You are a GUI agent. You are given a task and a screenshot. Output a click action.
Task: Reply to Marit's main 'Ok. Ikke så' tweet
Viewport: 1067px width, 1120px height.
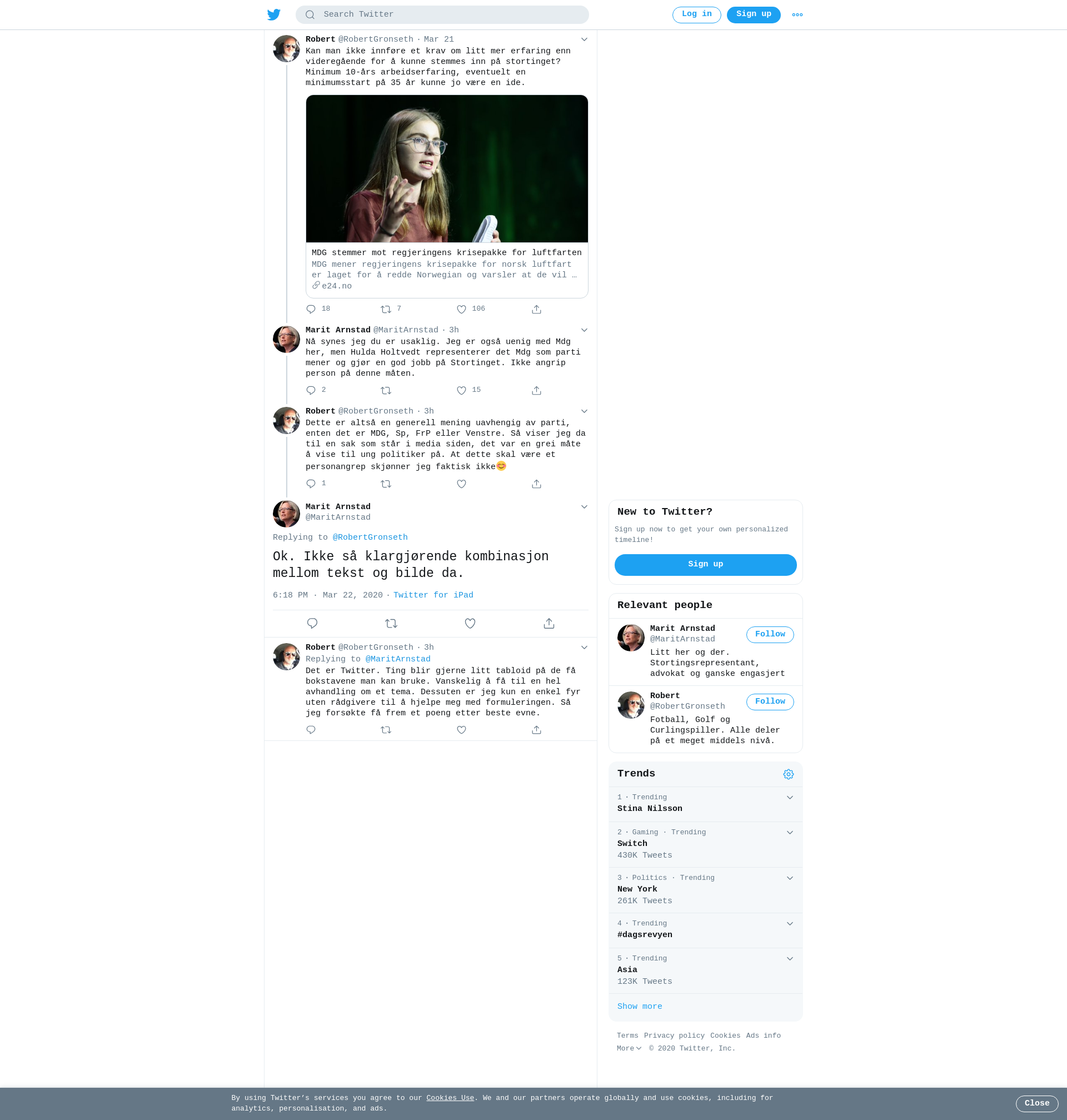312,624
